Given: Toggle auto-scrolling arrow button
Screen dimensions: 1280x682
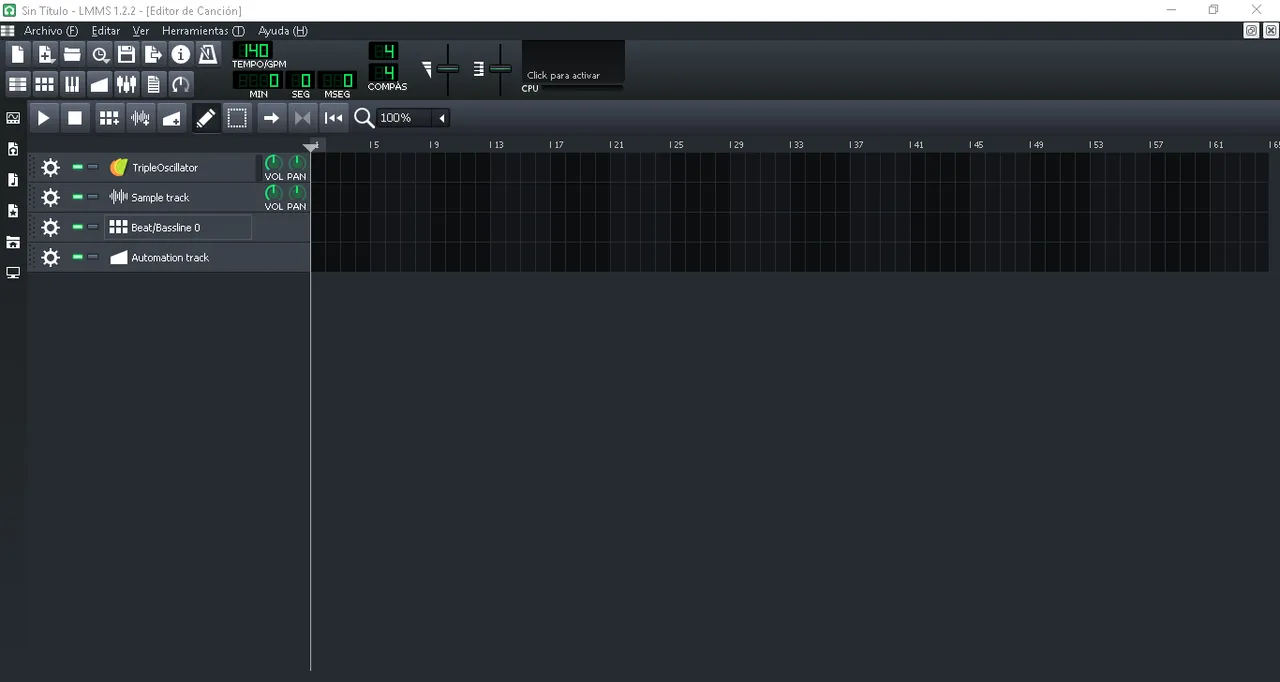Looking at the screenshot, I should tap(271, 118).
